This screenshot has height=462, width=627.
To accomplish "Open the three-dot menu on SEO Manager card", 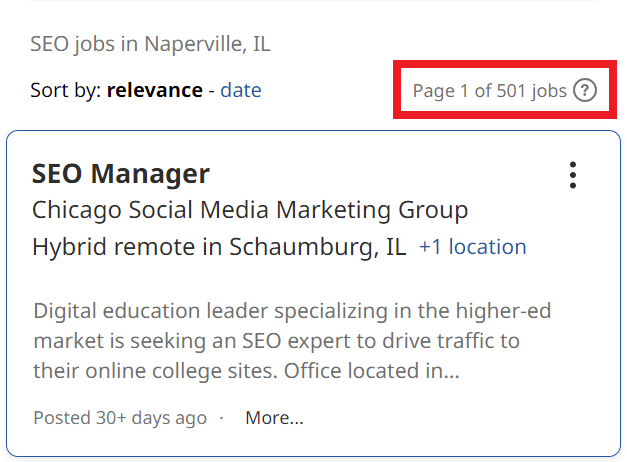I will pos(573,175).
